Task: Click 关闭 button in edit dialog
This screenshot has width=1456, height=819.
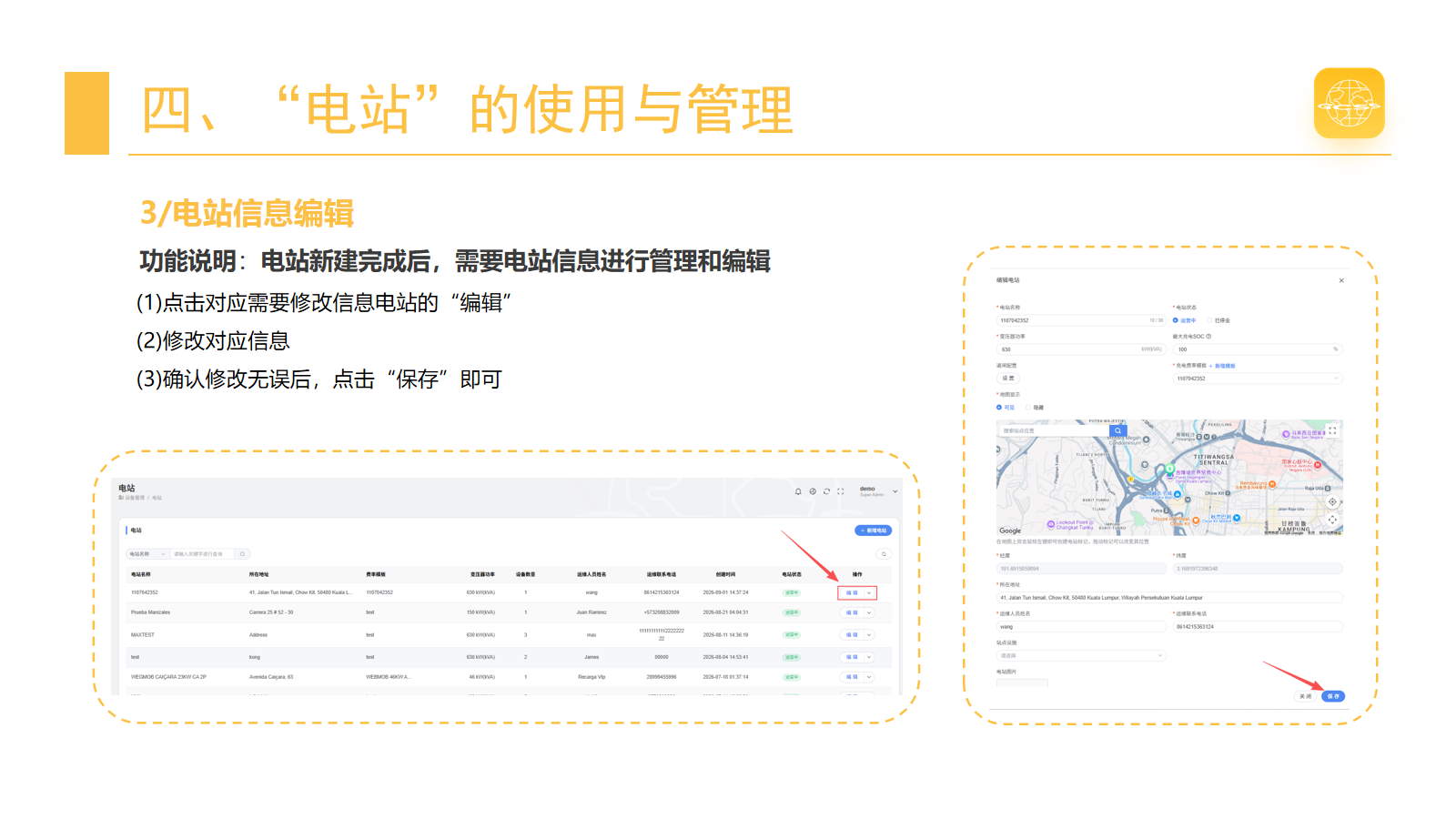Action: 1306,696
